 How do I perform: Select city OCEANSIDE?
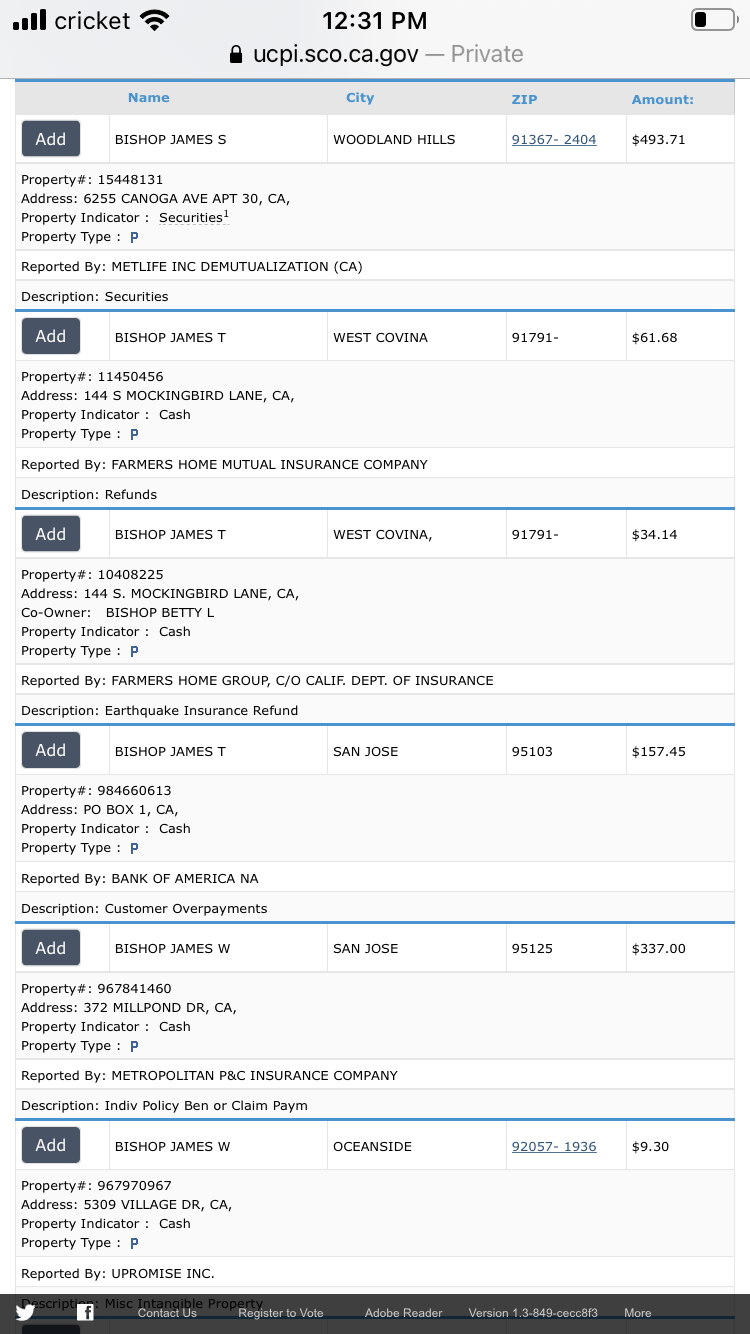coord(372,1147)
